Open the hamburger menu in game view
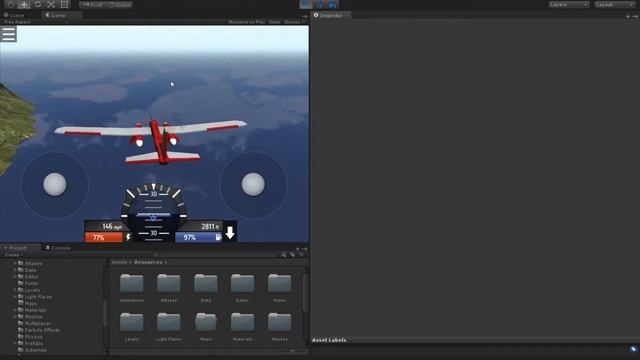This screenshot has height=360, width=640. pos(9,34)
